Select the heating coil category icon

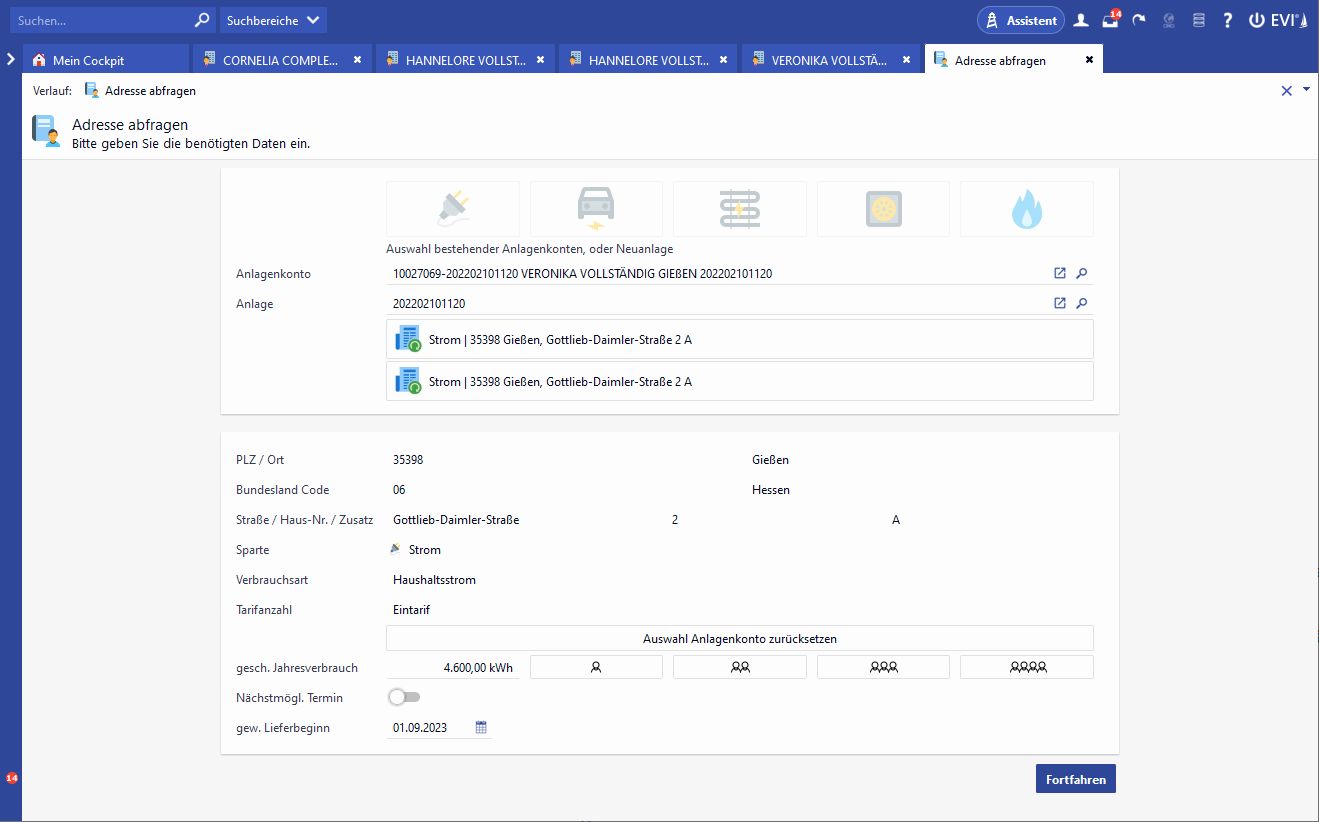click(739, 208)
